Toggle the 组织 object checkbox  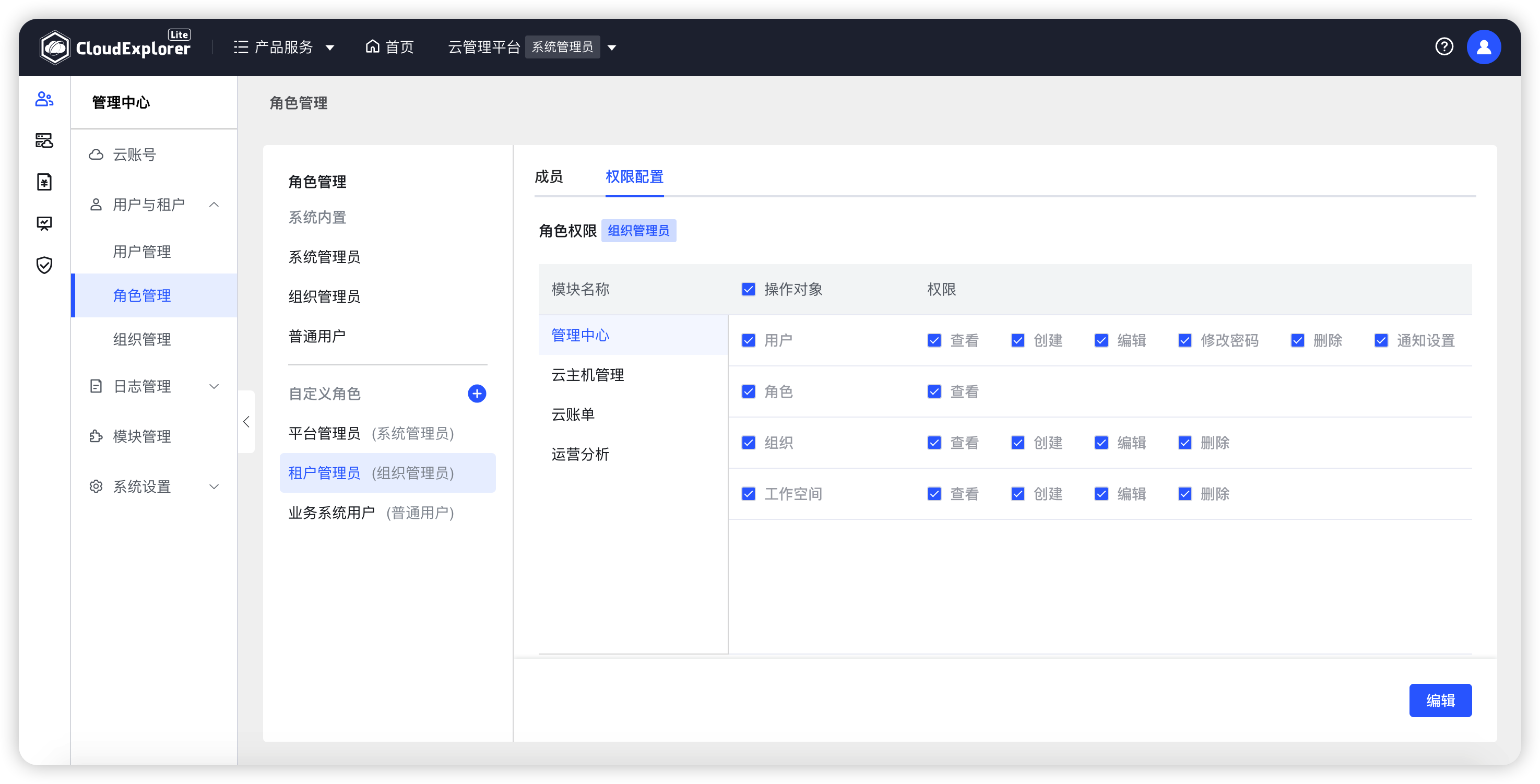749,443
